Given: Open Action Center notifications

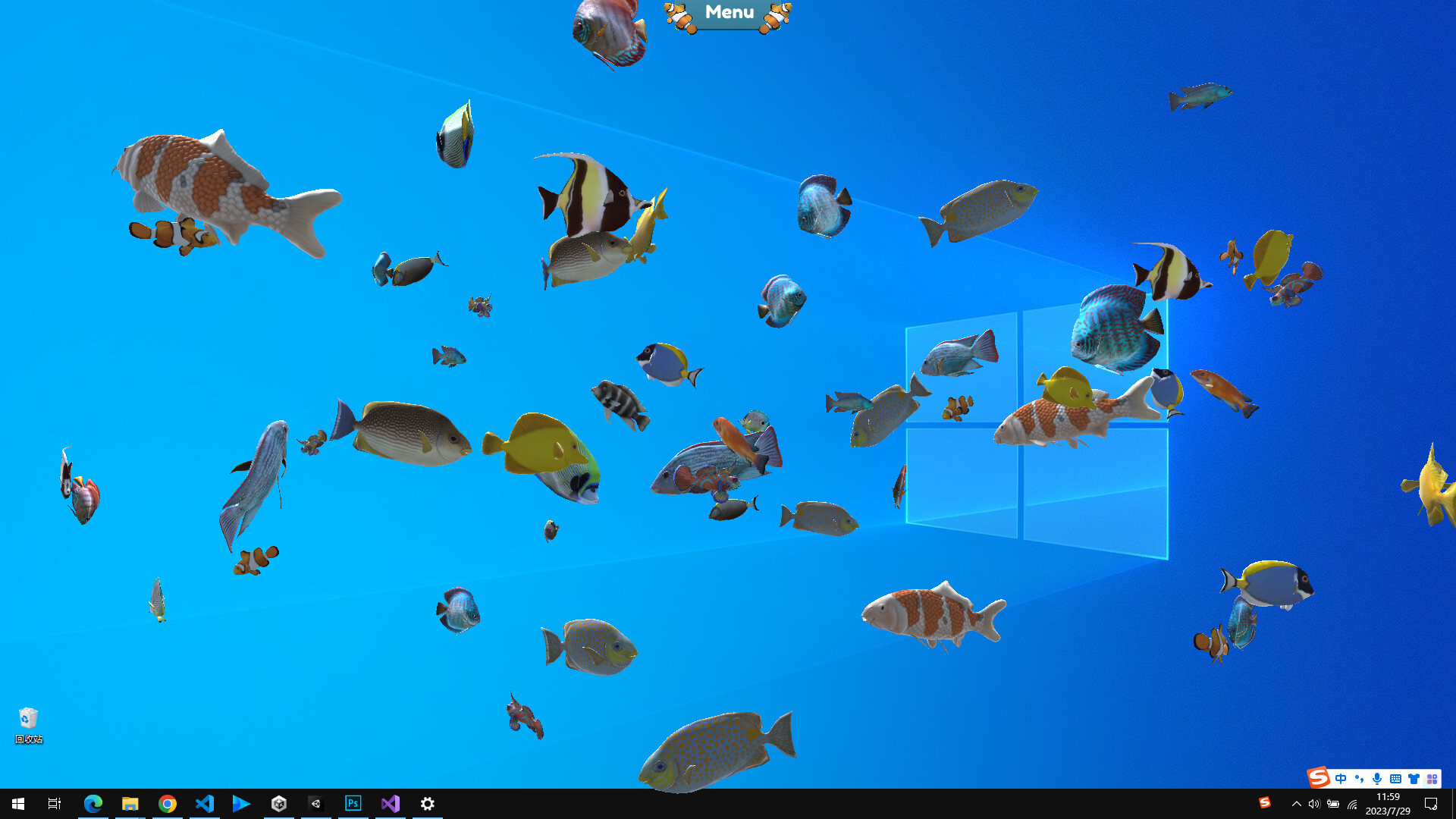Looking at the screenshot, I should point(1432,804).
